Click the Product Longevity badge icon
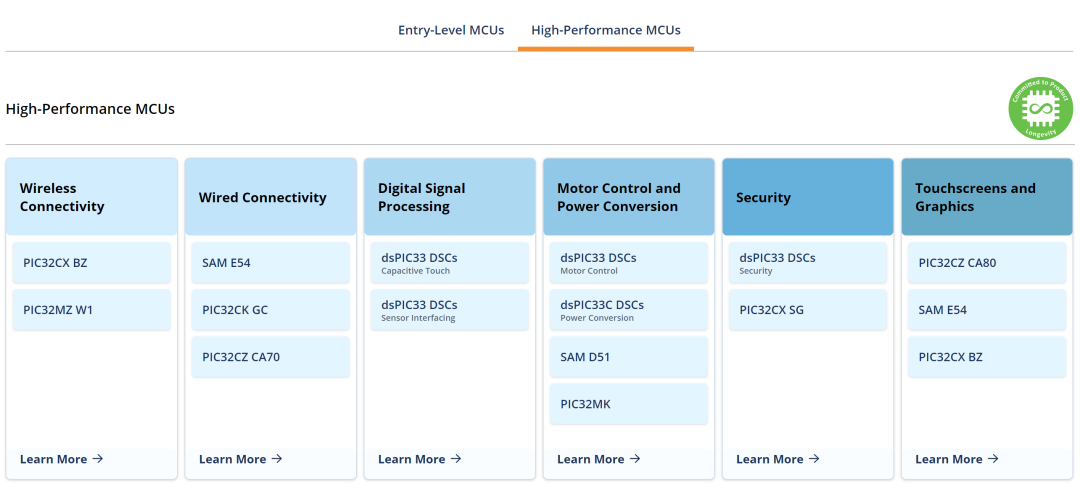This screenshot has width=1080, height=489. click(x=1040, y=107)
